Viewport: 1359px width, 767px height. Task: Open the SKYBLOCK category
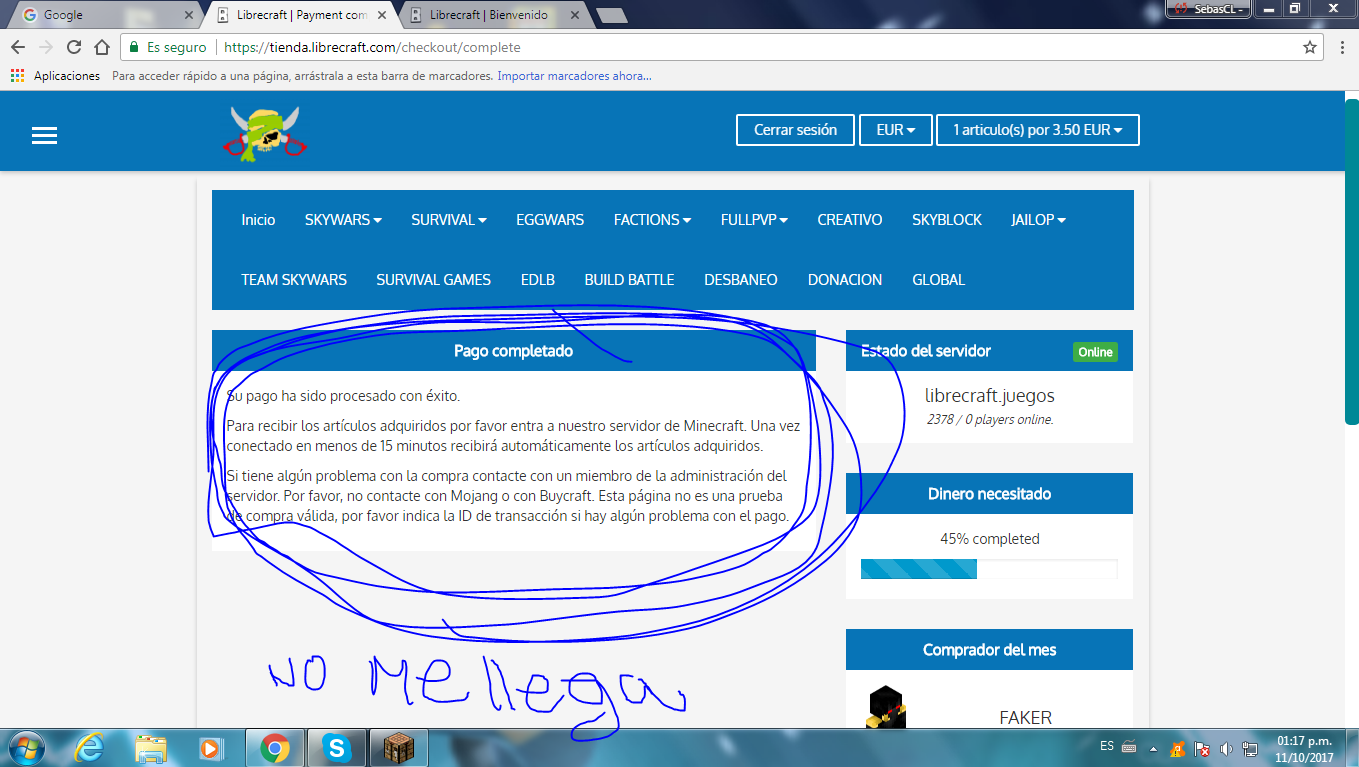[x=947, y=220]
